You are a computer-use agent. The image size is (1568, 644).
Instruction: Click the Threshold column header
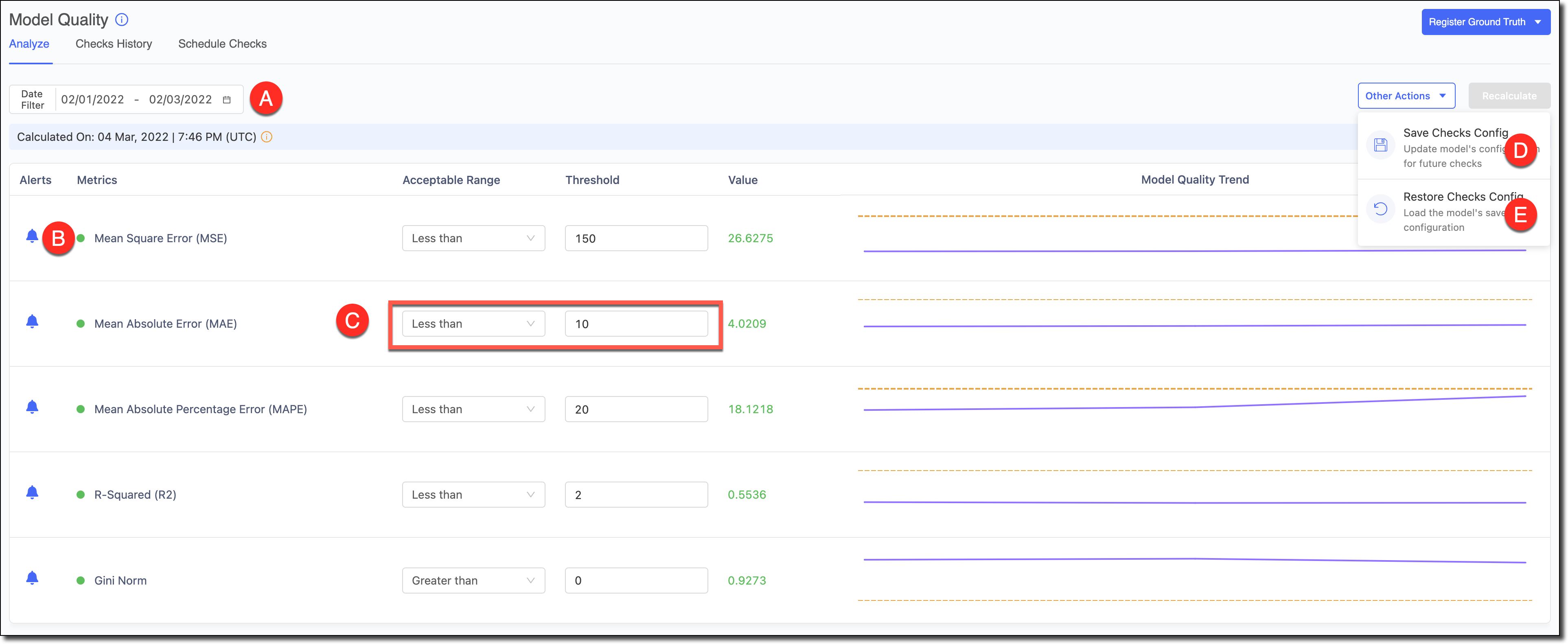coord(592,180)
